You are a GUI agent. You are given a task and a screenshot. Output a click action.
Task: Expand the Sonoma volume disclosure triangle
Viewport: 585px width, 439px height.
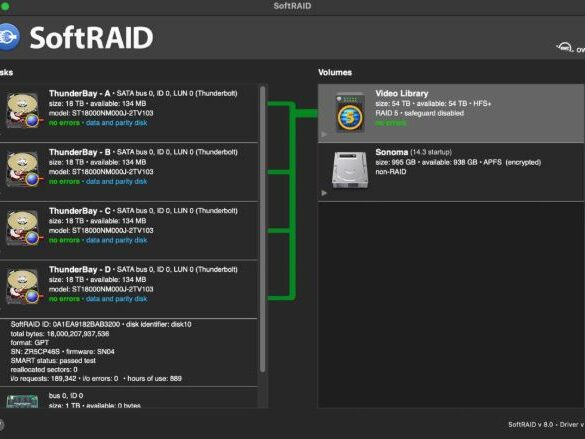pyautogui.click(x=324, y=193)
